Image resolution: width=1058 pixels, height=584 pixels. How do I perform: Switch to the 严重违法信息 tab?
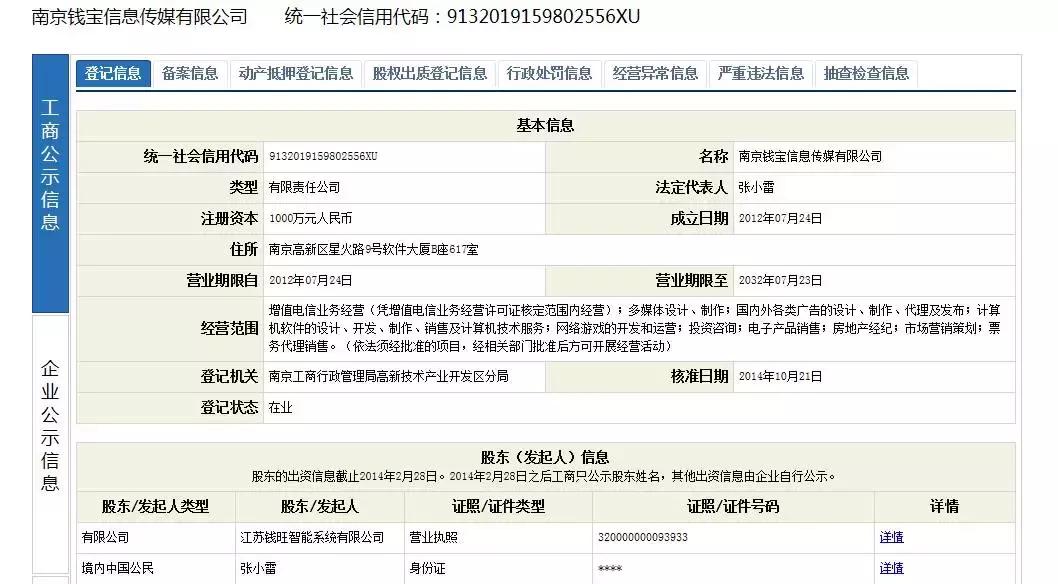tap(760, 73)
